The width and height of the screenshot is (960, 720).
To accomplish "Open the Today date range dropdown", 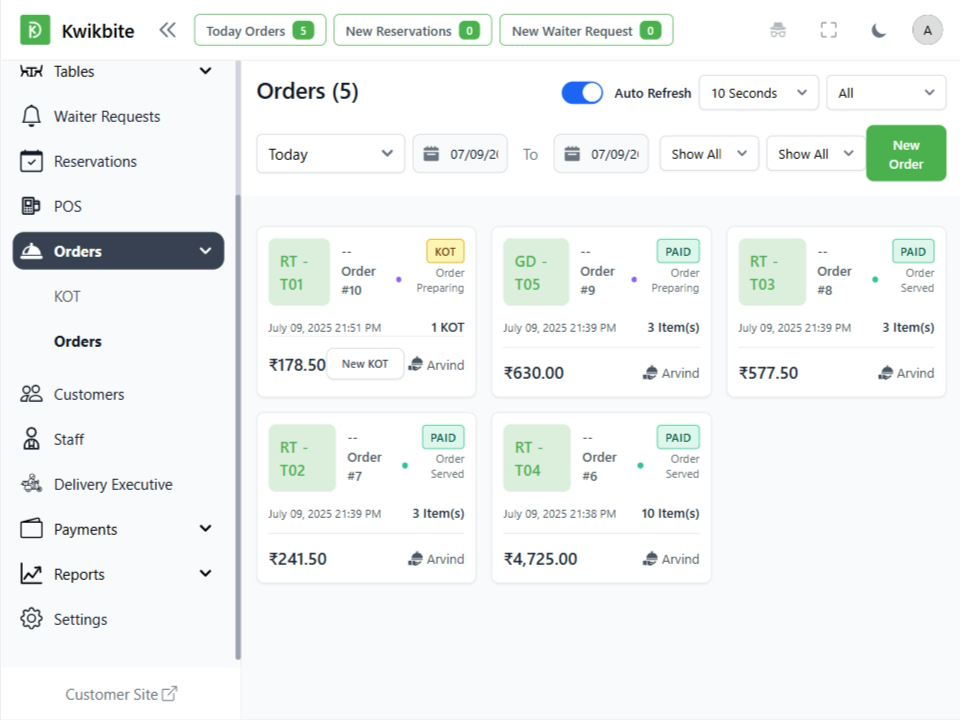I will click(330, 154).
